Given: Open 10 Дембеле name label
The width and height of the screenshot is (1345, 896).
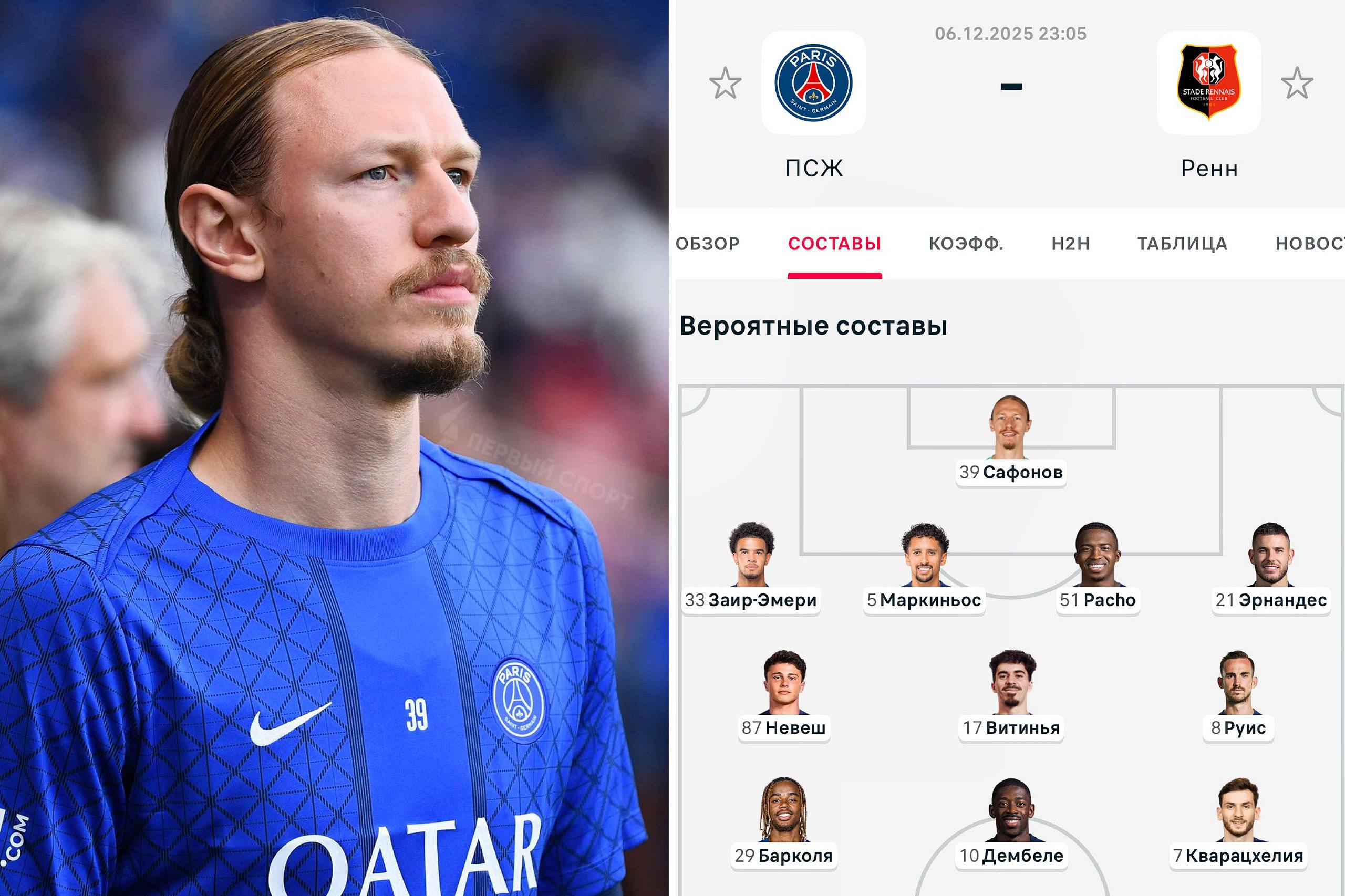Looking at the screenshot, I should click(1011, 856).
